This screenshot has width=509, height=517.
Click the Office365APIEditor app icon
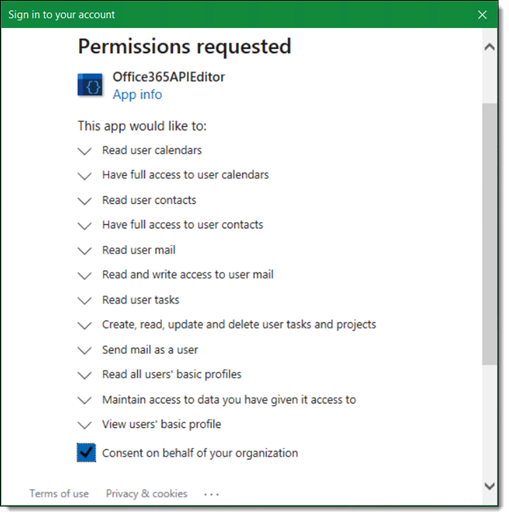[90, 85]
